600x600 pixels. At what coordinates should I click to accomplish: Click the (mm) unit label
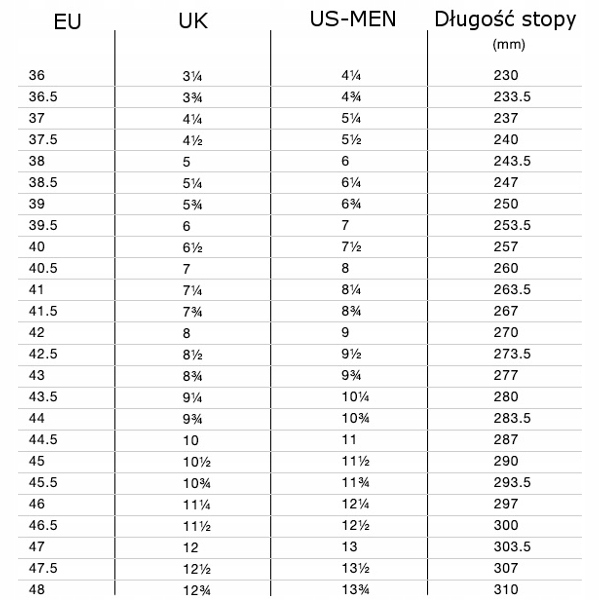point(508,44)
